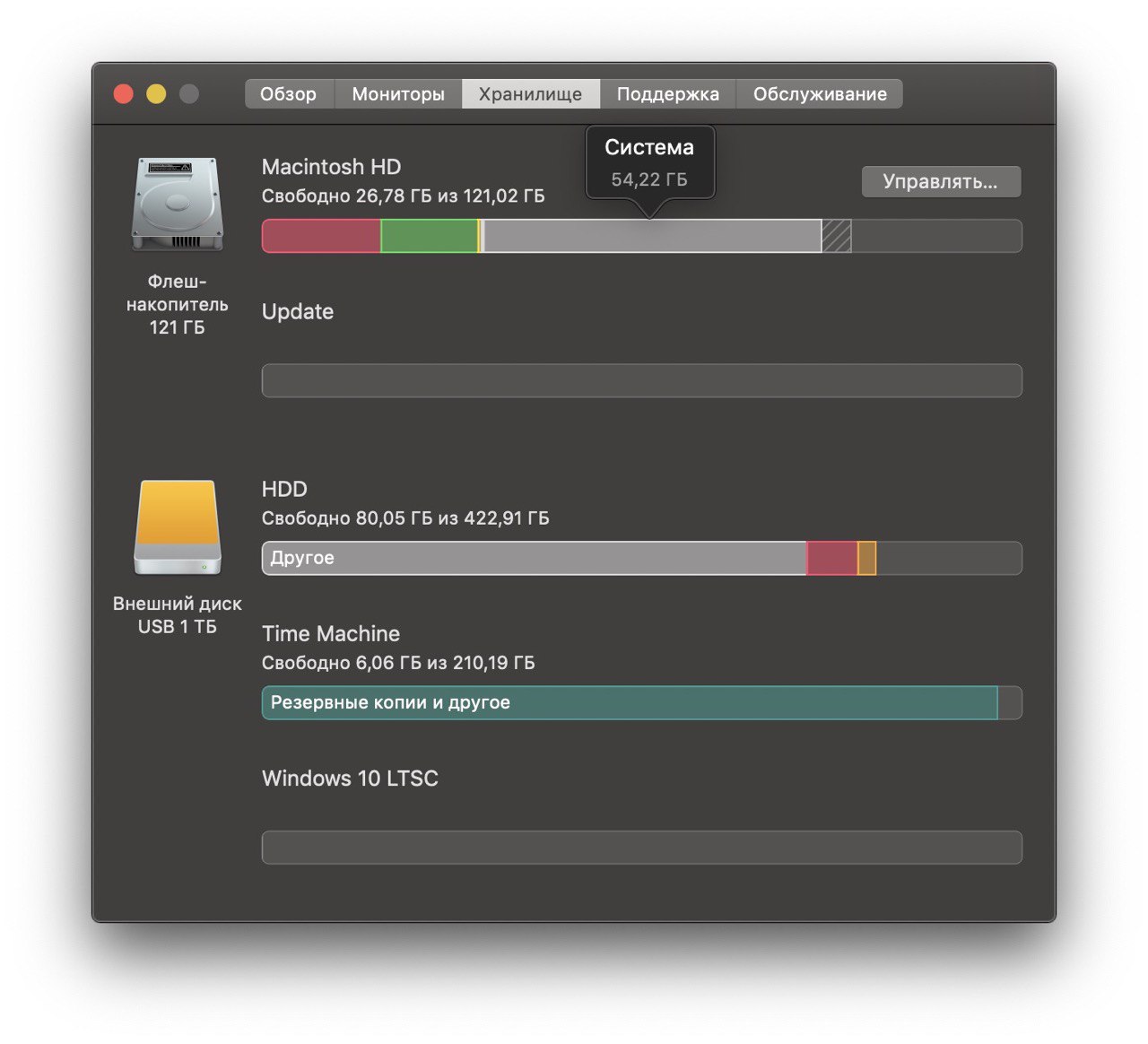Click the yellow external USB disk icon

click(x=178, y=527)
